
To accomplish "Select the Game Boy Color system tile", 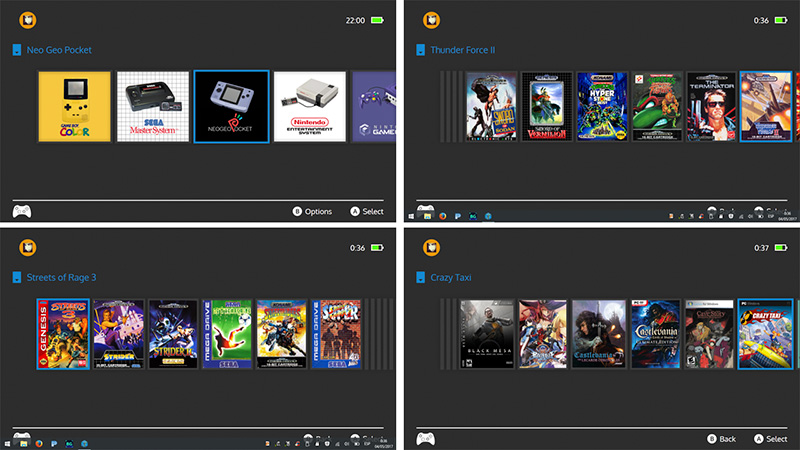I will pyautogui.click(x=74, y=106).
